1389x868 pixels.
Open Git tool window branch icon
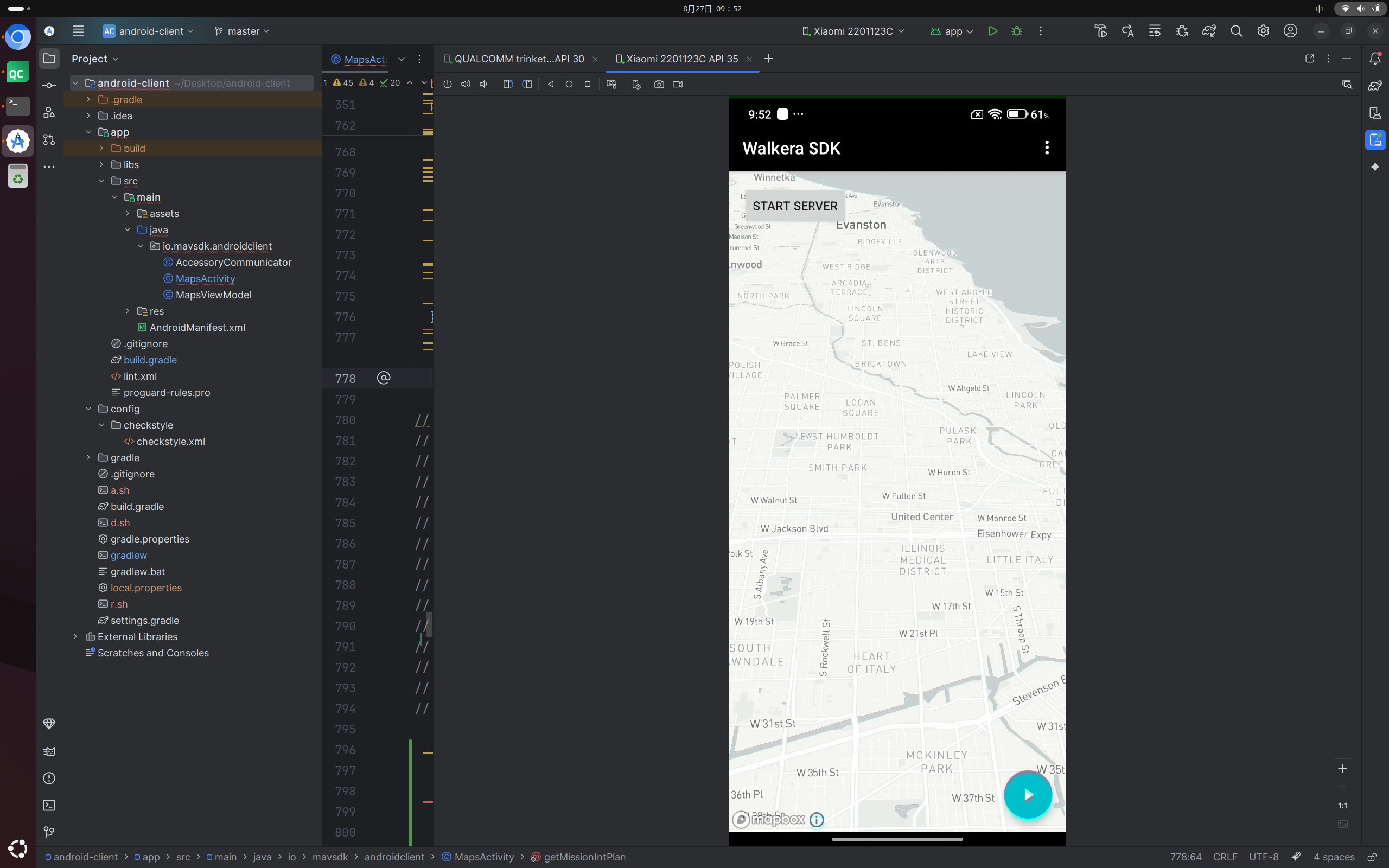49,832
